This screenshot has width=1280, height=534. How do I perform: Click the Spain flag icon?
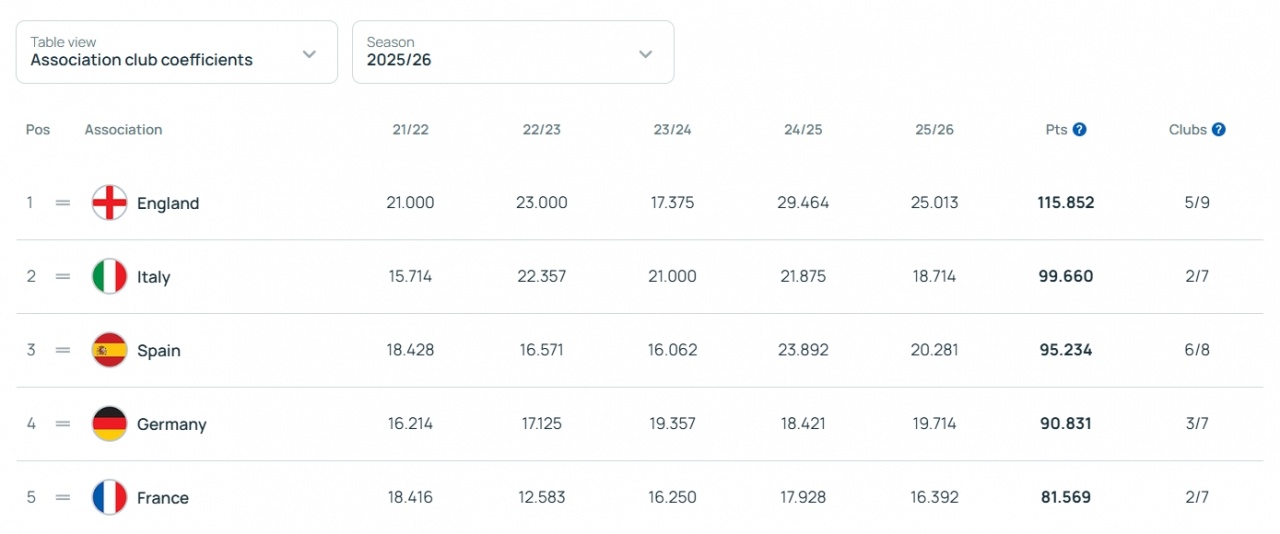point(109,350)
